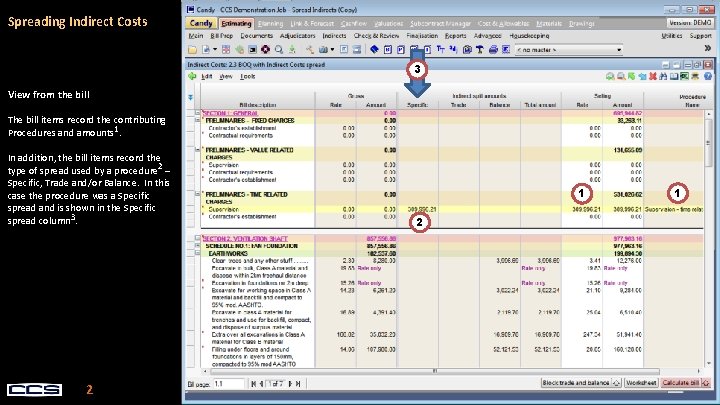The image size is (720, 405).
Task: Open the Reports menu
Action: (x=456, y=36)
